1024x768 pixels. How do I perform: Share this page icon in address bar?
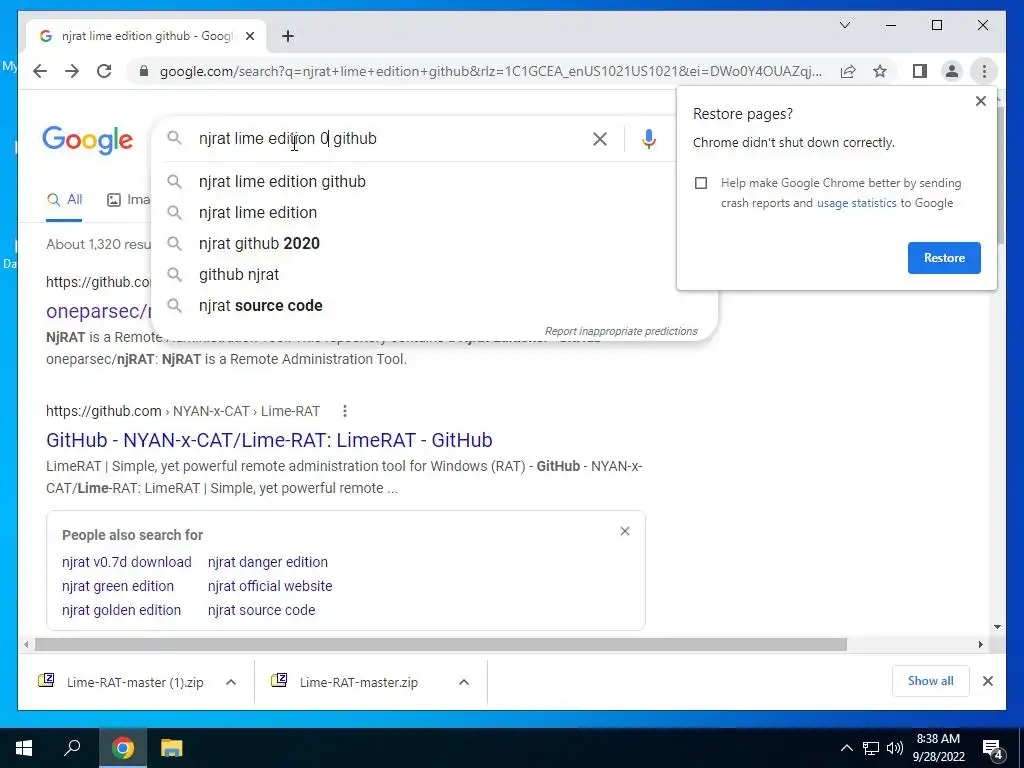(x=848, y=71)
